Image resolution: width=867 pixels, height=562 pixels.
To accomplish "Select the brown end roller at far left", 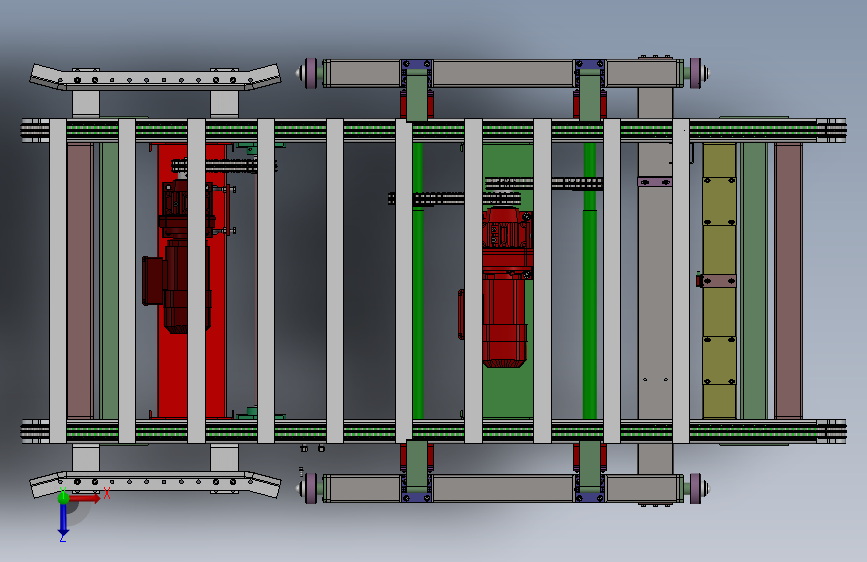I will (80, 281).
